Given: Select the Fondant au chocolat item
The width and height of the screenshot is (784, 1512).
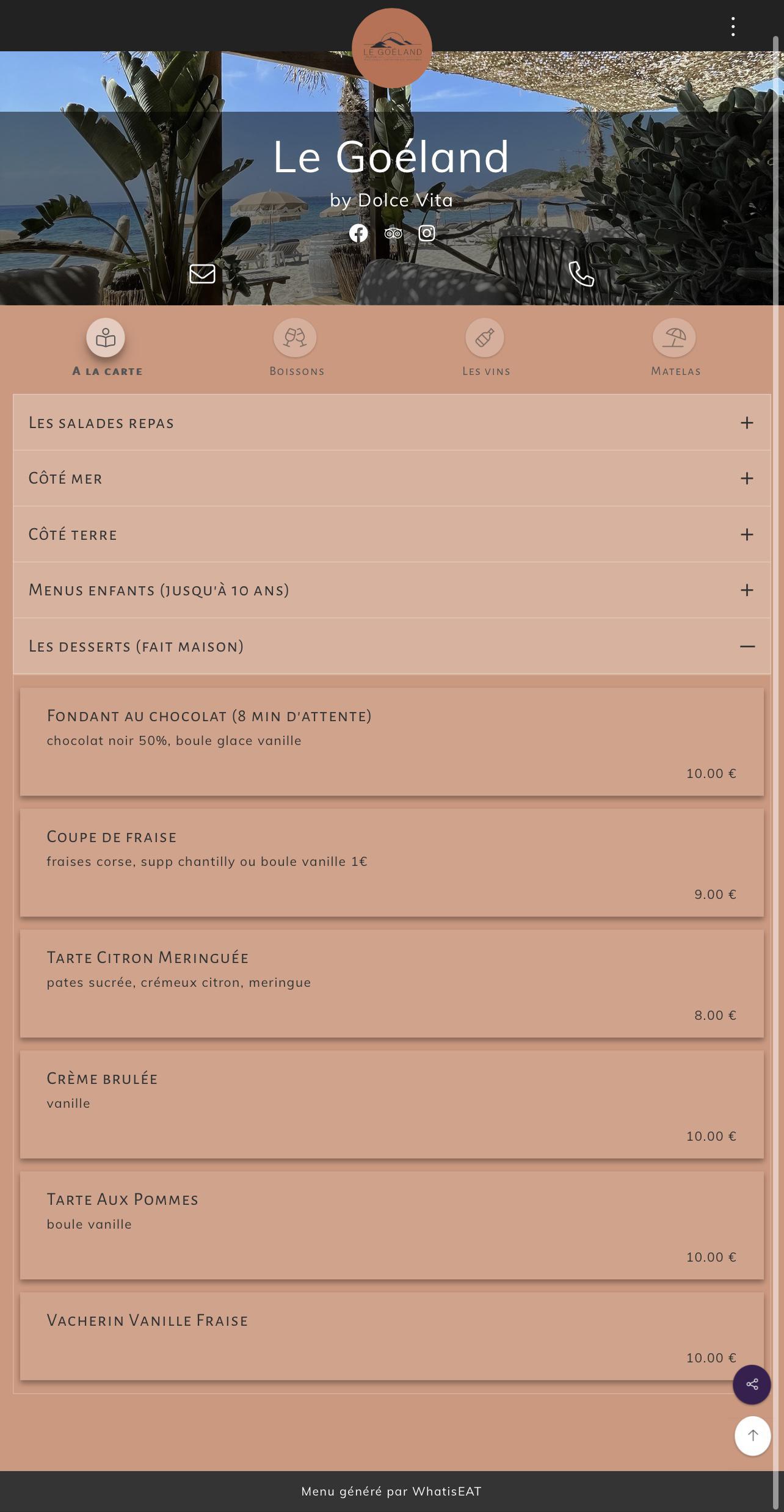Looking at the screenshot, I should pos(392,742).
